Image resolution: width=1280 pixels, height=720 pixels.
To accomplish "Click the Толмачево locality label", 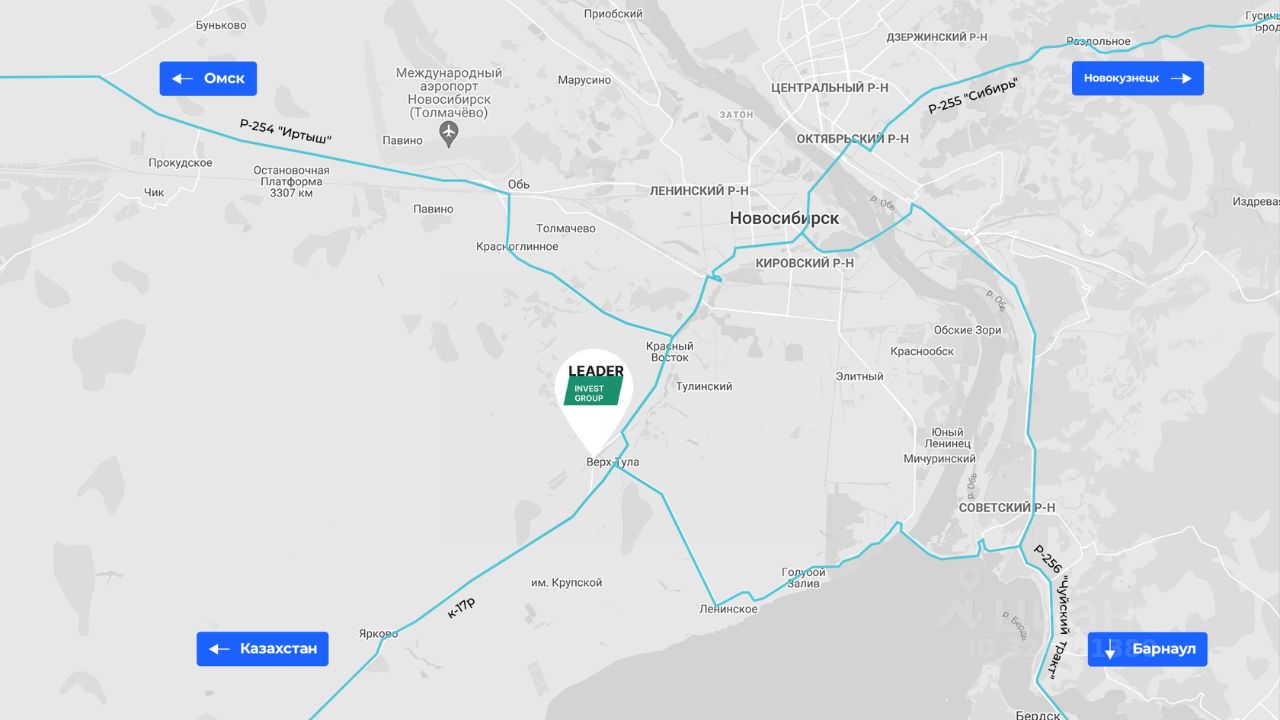I will 566,228.
